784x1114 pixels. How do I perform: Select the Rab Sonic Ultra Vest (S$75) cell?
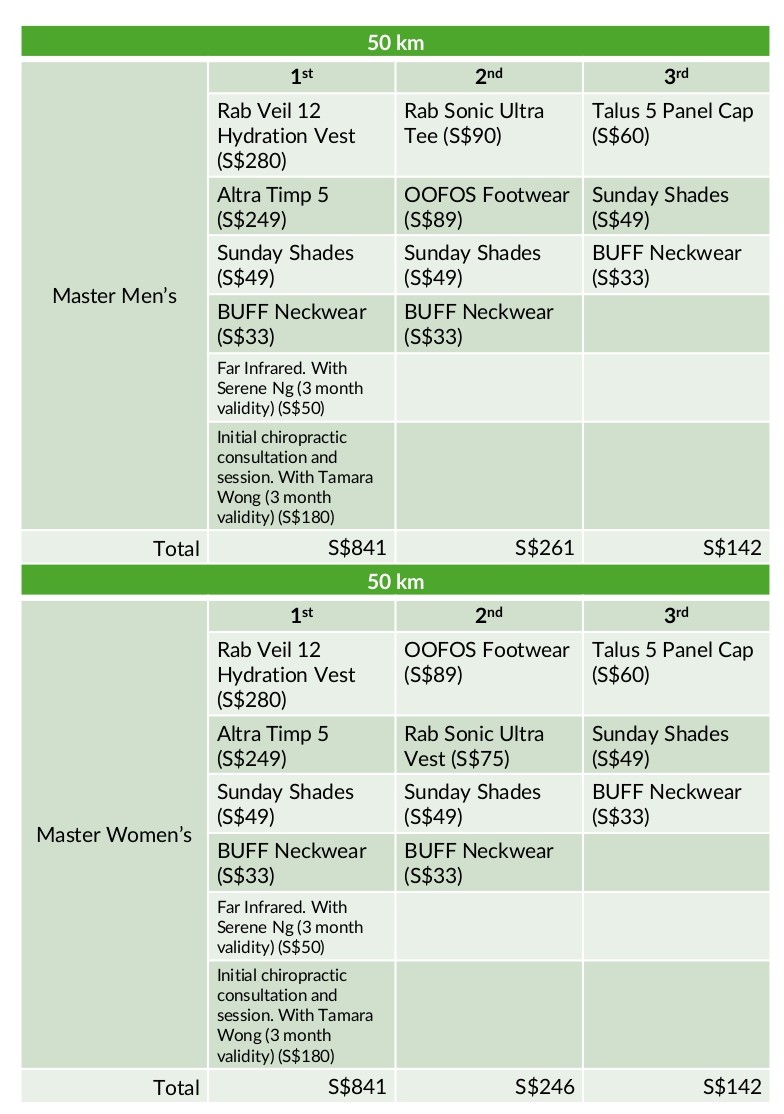489,745
